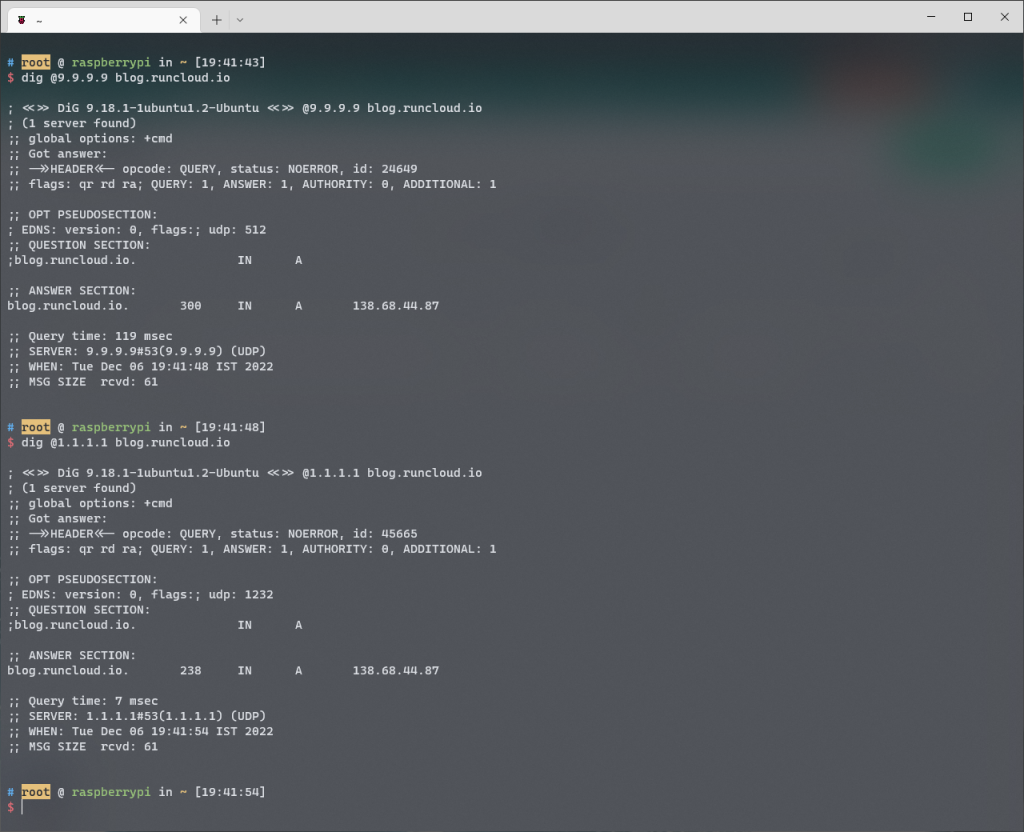
Task: Click the 'dig @1.1.1.1 blog.runcloud.io' command
Action: point(125,443)
